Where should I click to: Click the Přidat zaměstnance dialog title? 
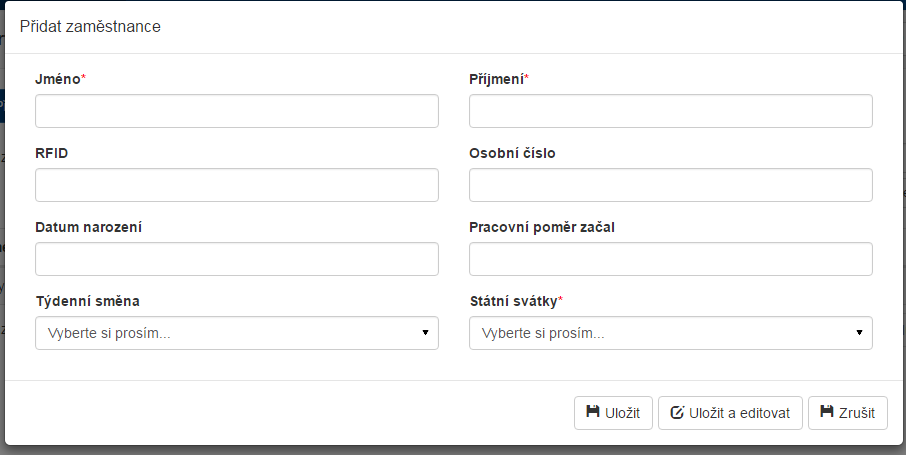[x=90, y=27]
